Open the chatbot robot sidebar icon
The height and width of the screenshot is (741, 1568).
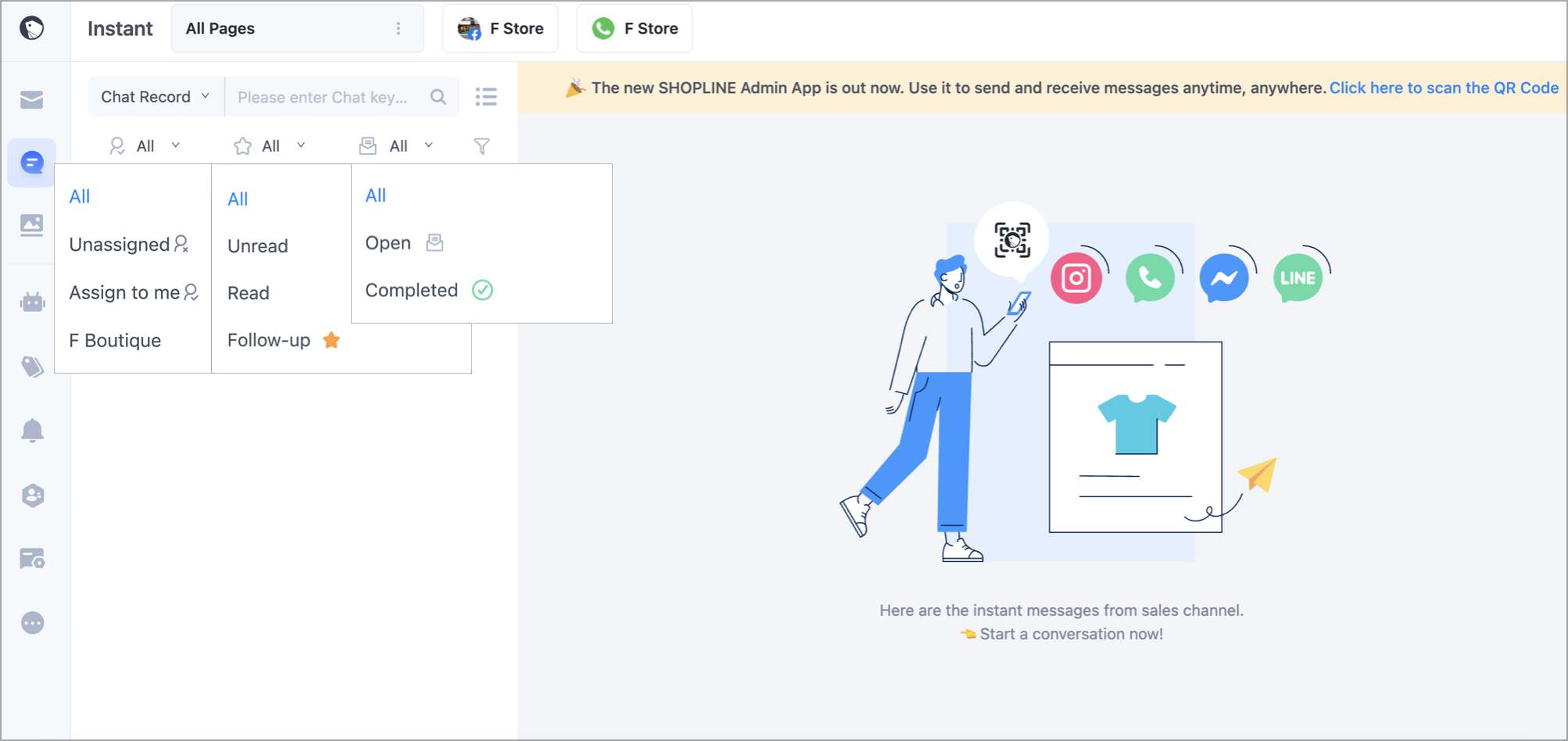coord(32,302)
